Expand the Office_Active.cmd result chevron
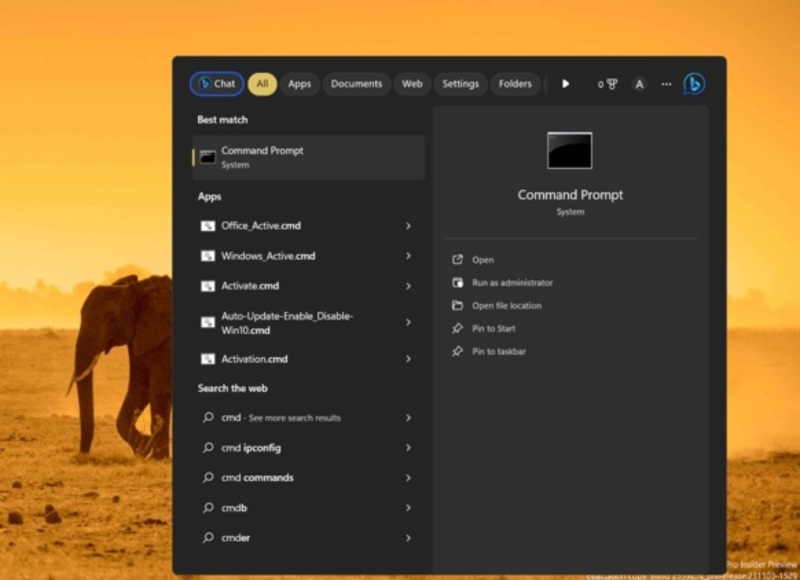Viewport: 800px width, 580px height. [x=408, y=226]
